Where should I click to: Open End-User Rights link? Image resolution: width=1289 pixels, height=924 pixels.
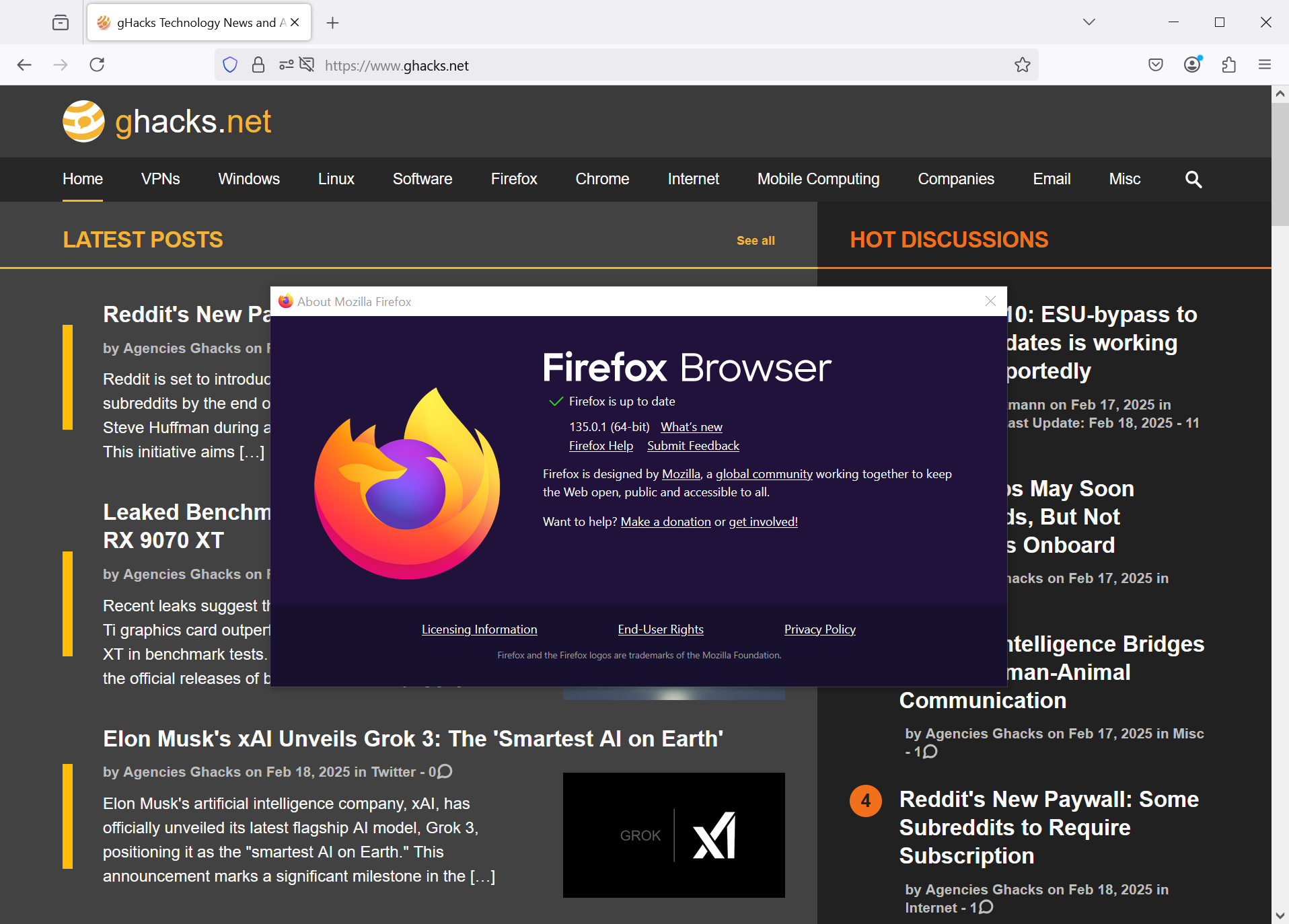tap(661, 629)
